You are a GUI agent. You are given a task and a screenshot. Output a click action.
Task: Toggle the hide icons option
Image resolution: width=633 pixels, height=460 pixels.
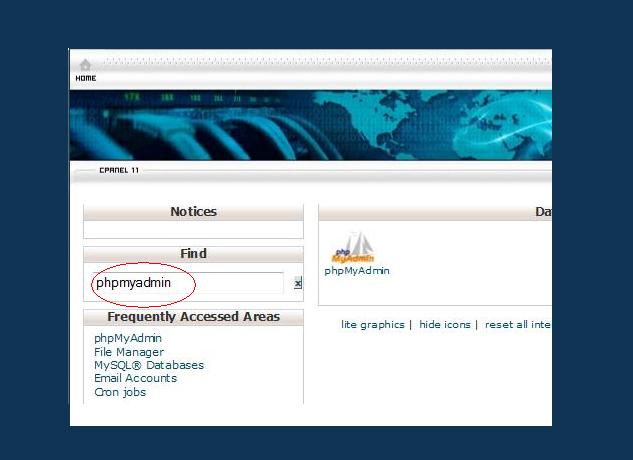pyautogui.click(x=445, y=324)
